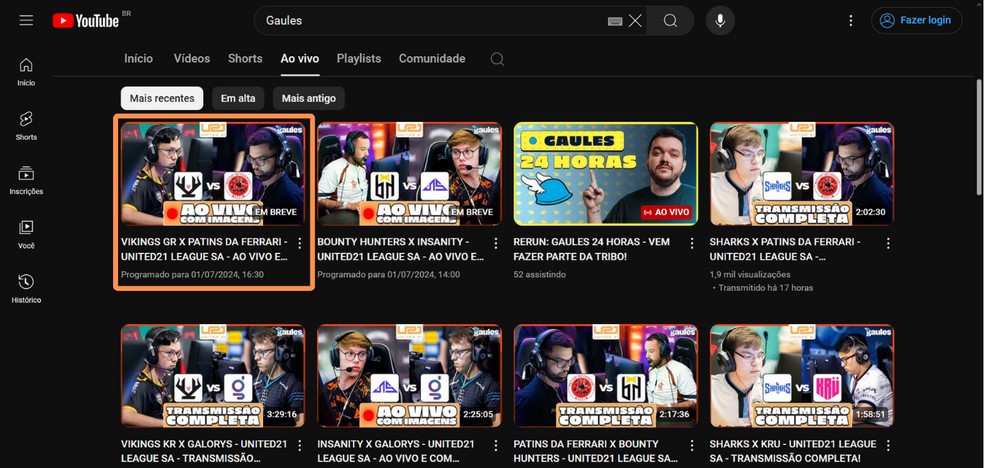Open Sharks x Patins da Ferrari thumbnail
Image resolution: width=984 pixels, height=468 pixels.
click(x=802, y=174)
